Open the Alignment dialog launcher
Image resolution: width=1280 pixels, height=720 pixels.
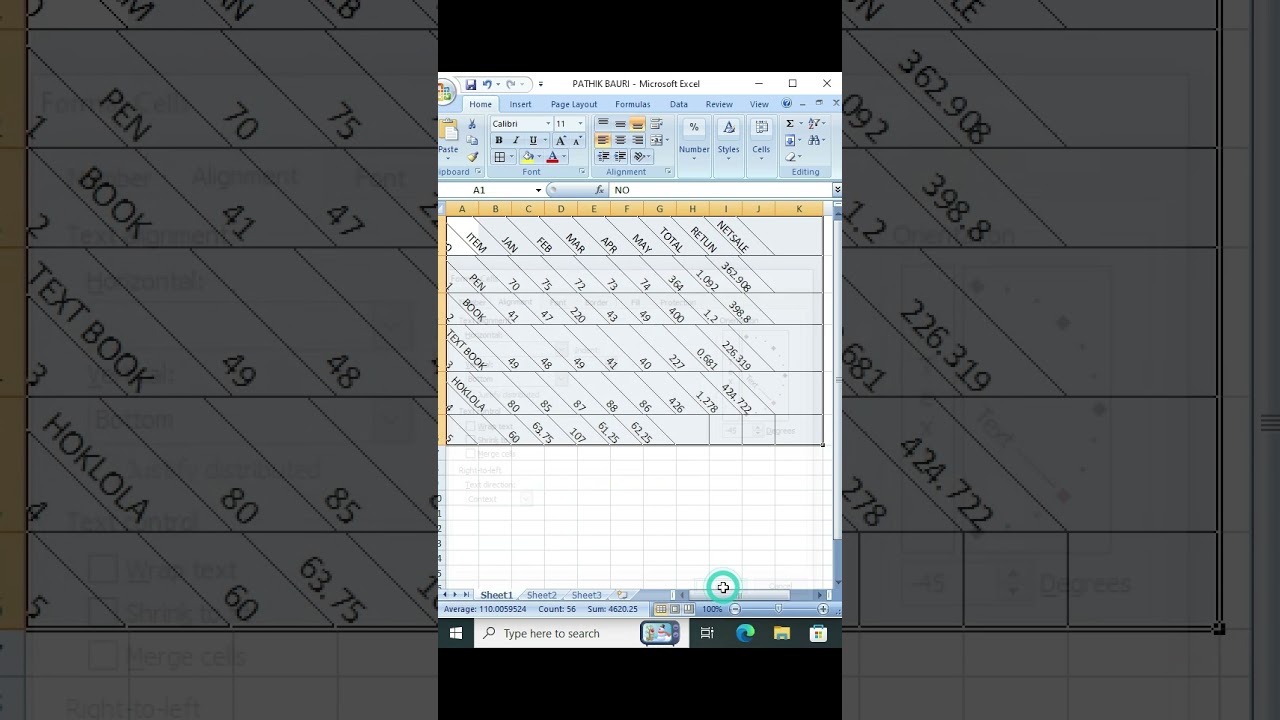click(x=668, y=172)
